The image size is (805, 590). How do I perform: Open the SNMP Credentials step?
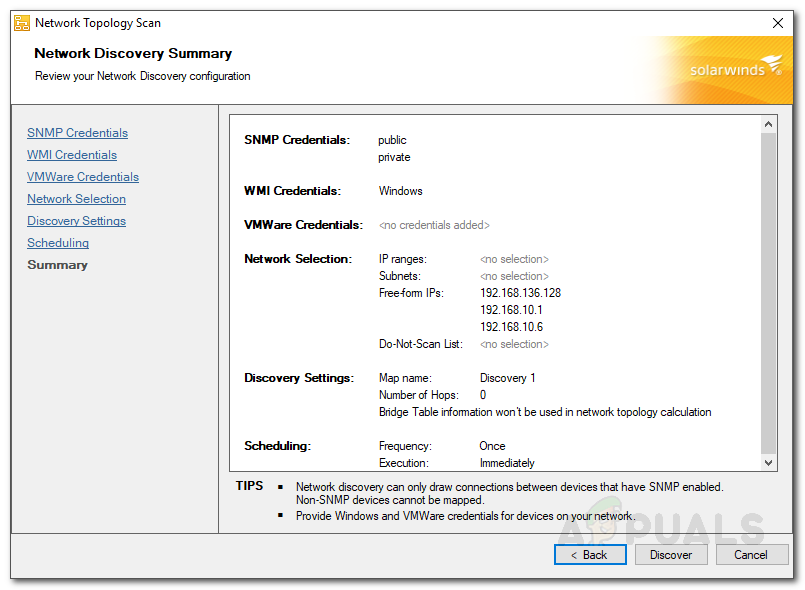click(x=78, y=132)
